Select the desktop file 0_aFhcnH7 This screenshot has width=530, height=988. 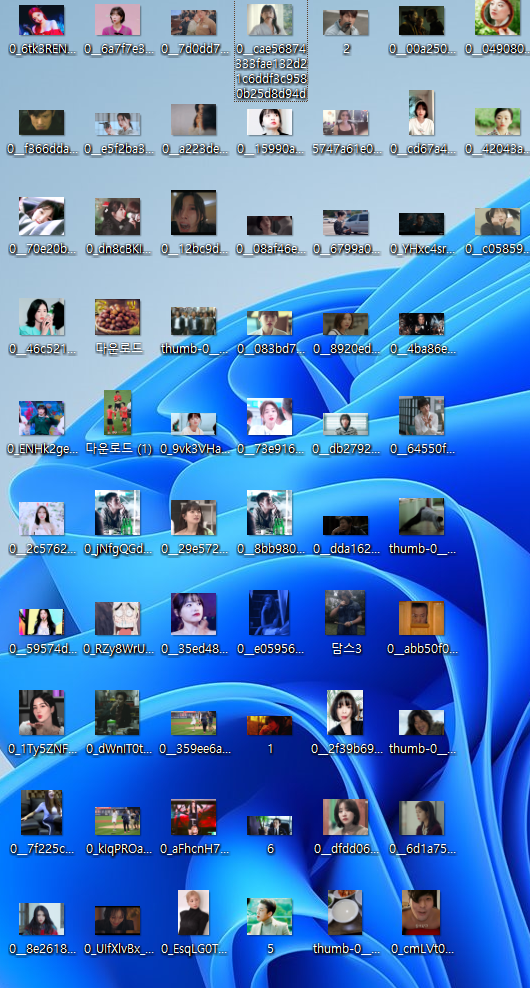(x=193, y=817)
